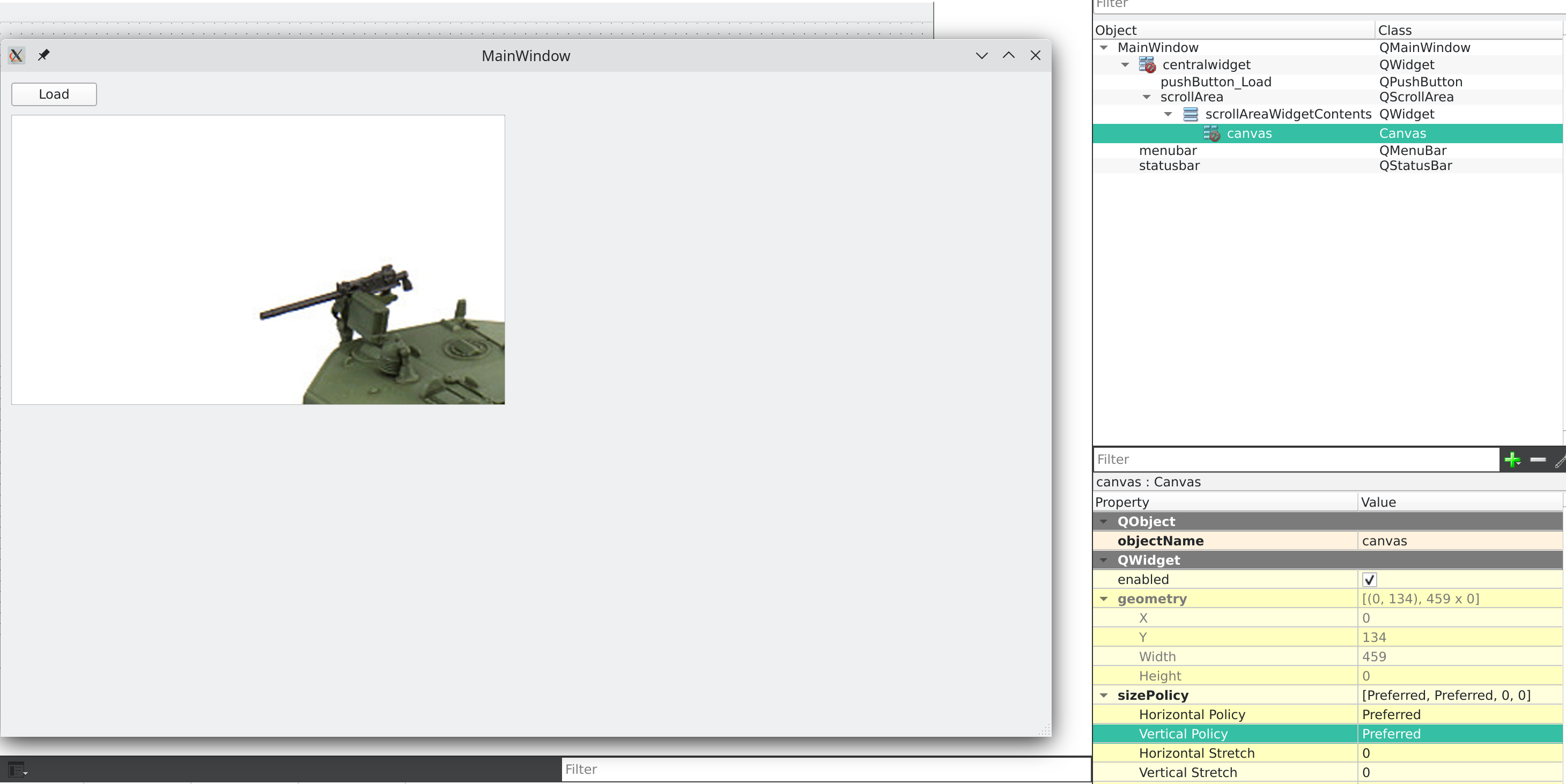Viewport: 1566px width, 784px height.
Task: Collapse the scrollArea tree node
Action: point(1146,97)
